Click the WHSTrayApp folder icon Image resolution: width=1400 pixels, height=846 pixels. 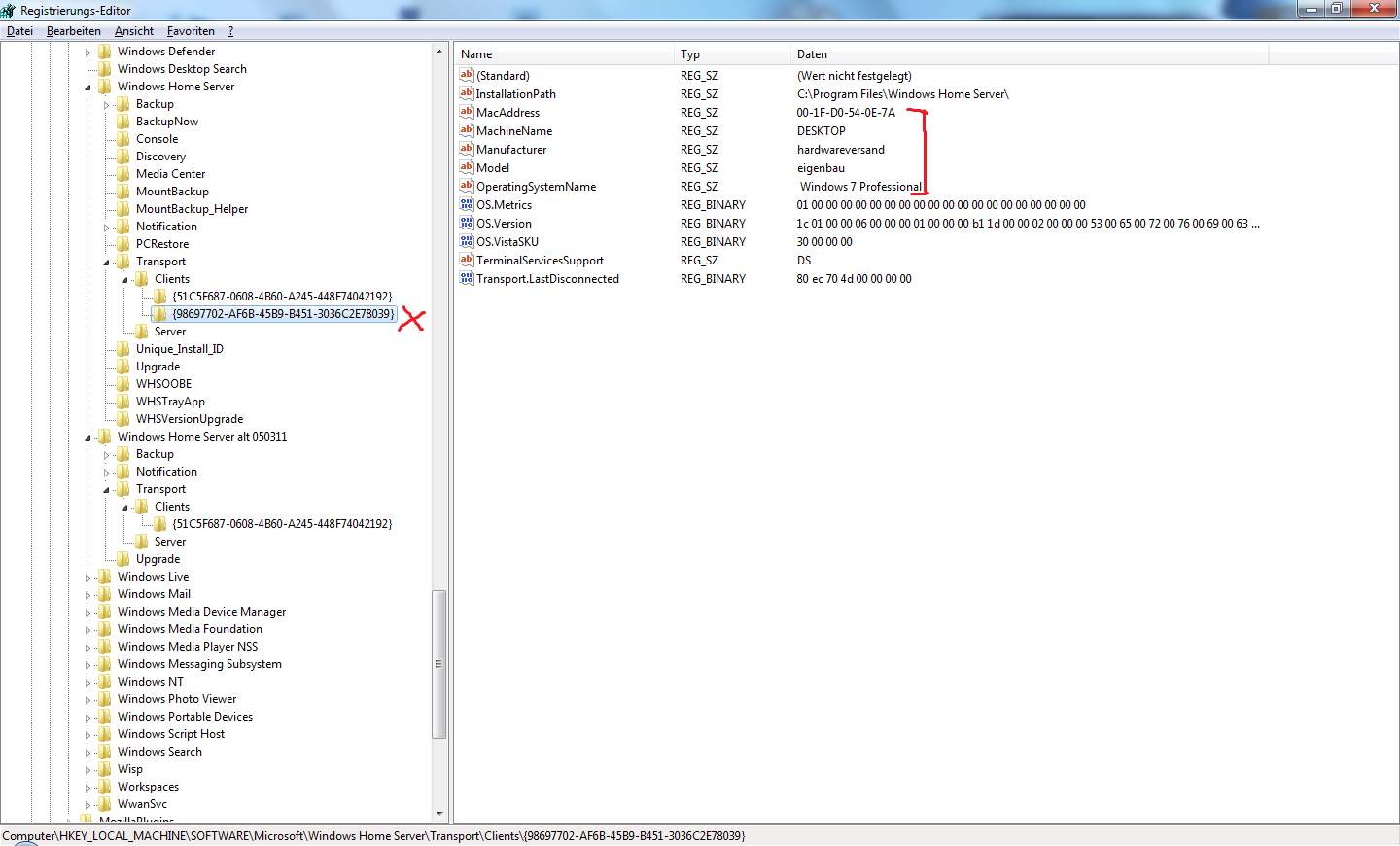tap(123, 402)
